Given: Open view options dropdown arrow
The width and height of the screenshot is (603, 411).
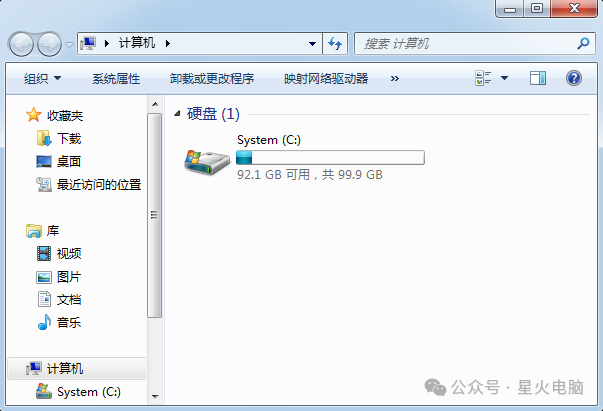Looking at the screenshot, I should 504,78.
